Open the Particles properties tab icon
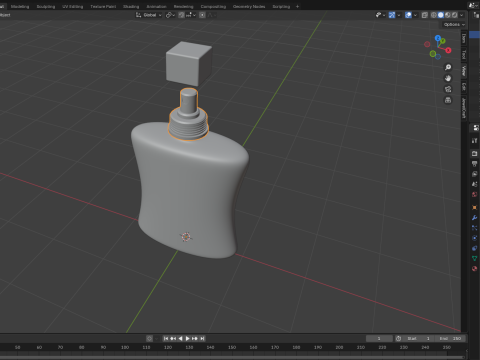The width and height of the screenshot is (480, 360). pyautogui.click(x=475, y=228)
